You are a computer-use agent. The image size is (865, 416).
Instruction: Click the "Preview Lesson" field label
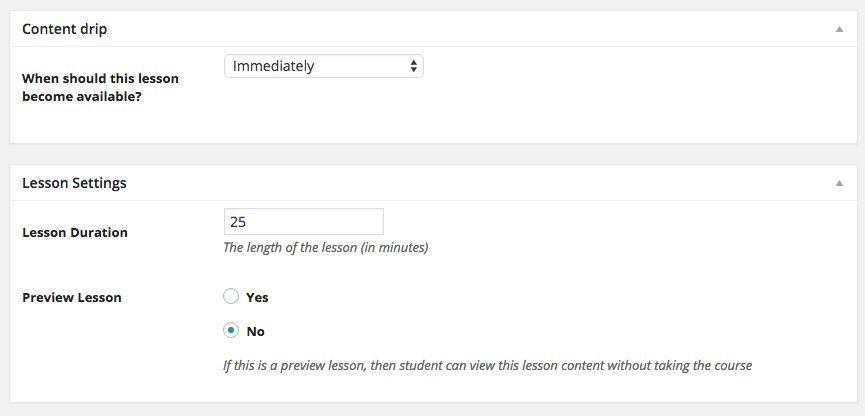[72, 297]
